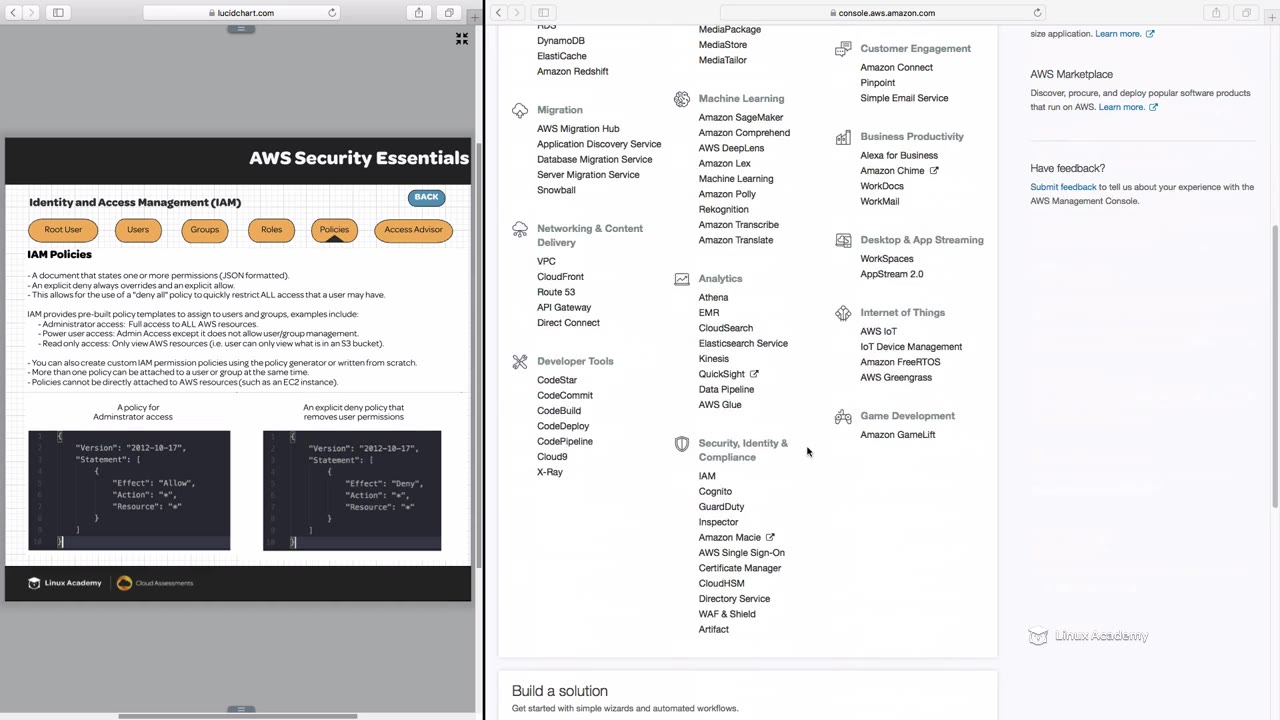This screenshot has height=720, width=1280.
Task: Go forward in the AWS console window
Action: tap(516, 13)
